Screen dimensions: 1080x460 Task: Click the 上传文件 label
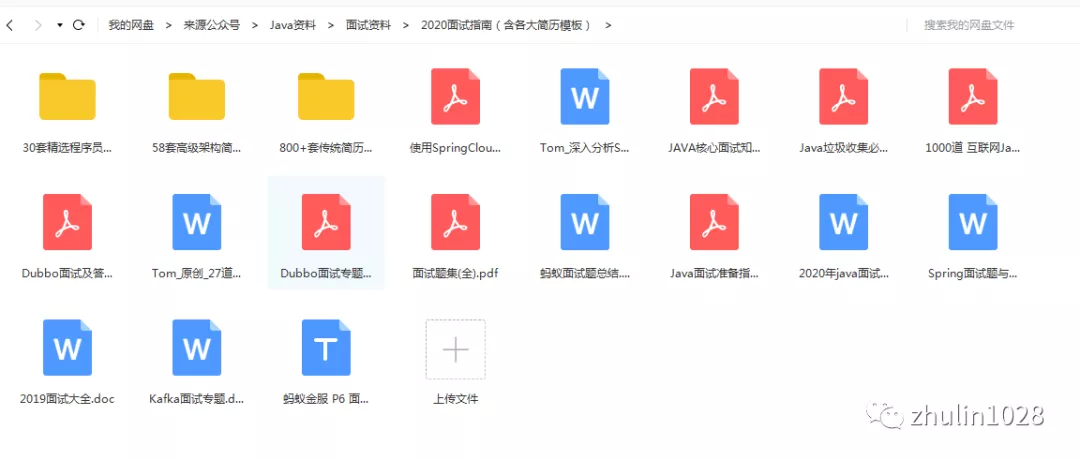point(455,399)
